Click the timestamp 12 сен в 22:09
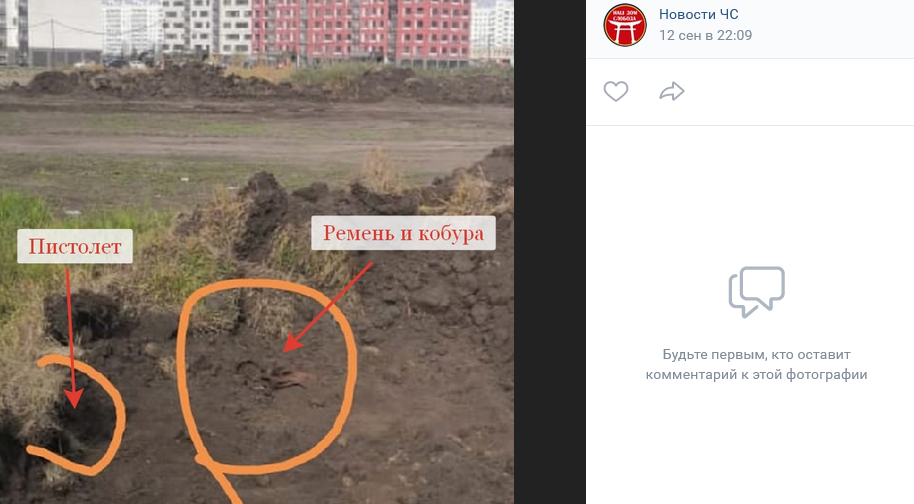 click(705, 35)
